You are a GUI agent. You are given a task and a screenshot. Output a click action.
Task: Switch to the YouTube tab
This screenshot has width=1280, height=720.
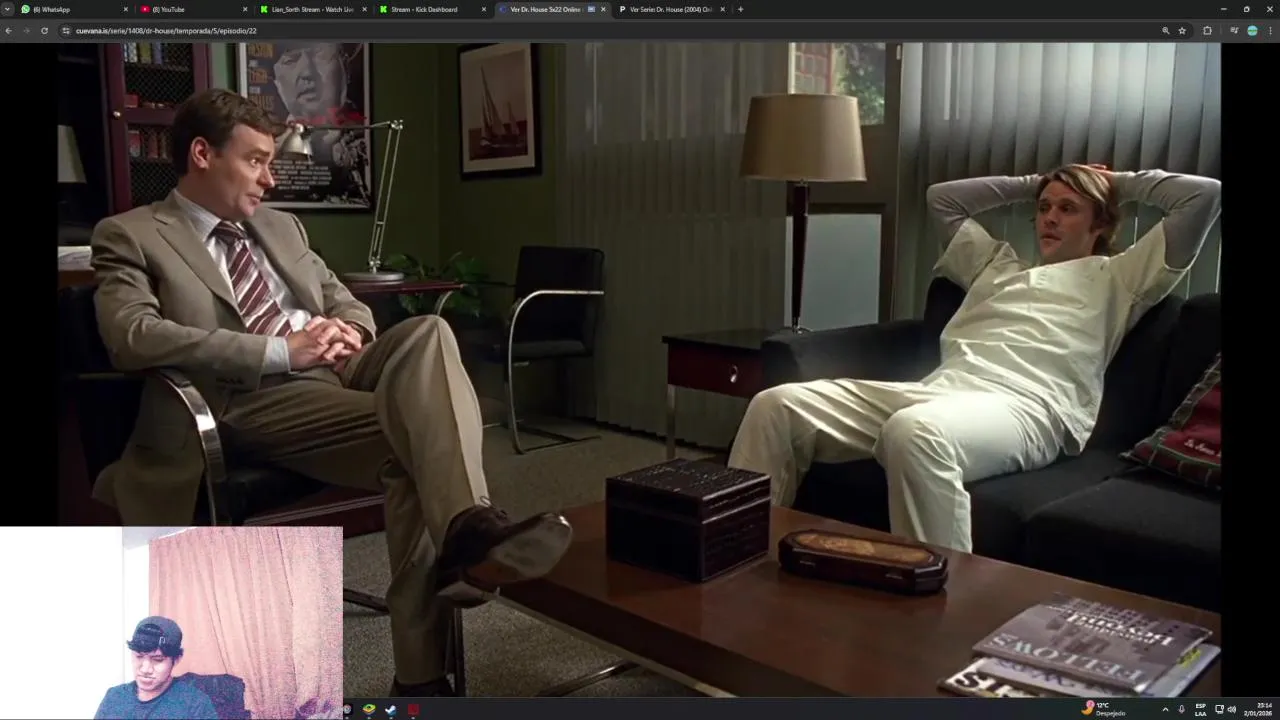coord(194,9)
